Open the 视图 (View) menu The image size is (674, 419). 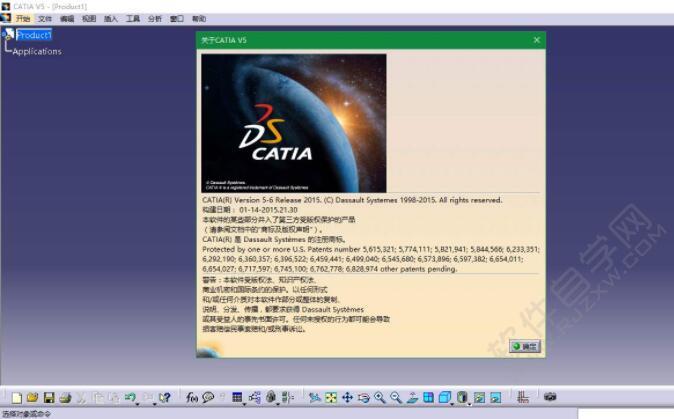[89, 18]
